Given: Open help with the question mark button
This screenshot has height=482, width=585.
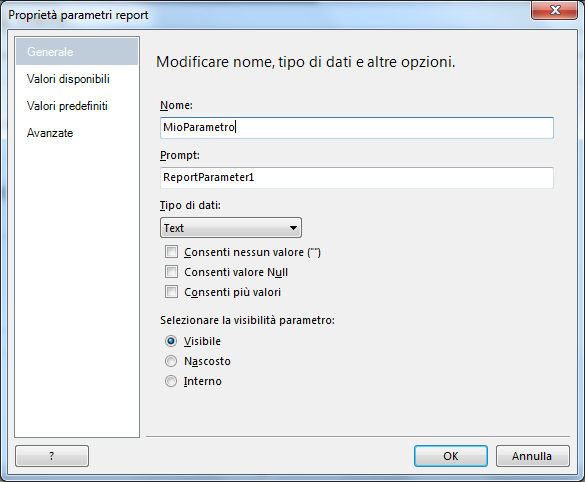Looking at the screenshot, I should tap(52, 456).
